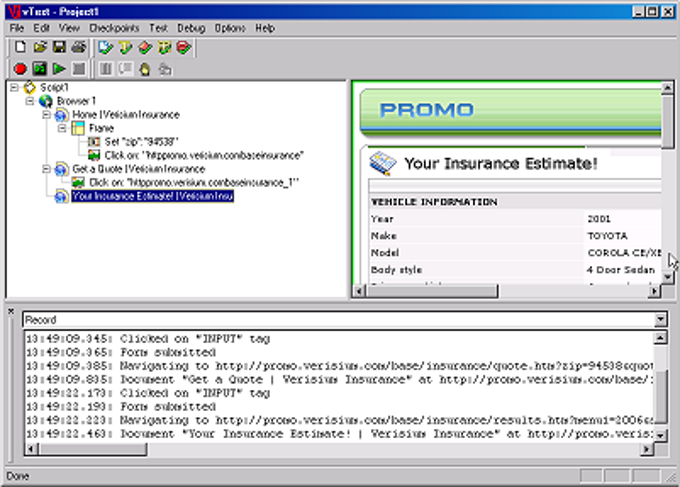Click the vTest application icon in title bar

coord(14,12)
